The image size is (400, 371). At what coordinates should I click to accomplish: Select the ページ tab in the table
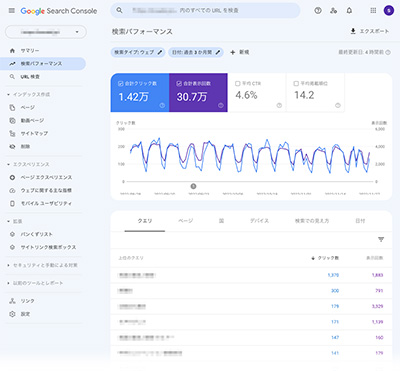coord(186,221)
